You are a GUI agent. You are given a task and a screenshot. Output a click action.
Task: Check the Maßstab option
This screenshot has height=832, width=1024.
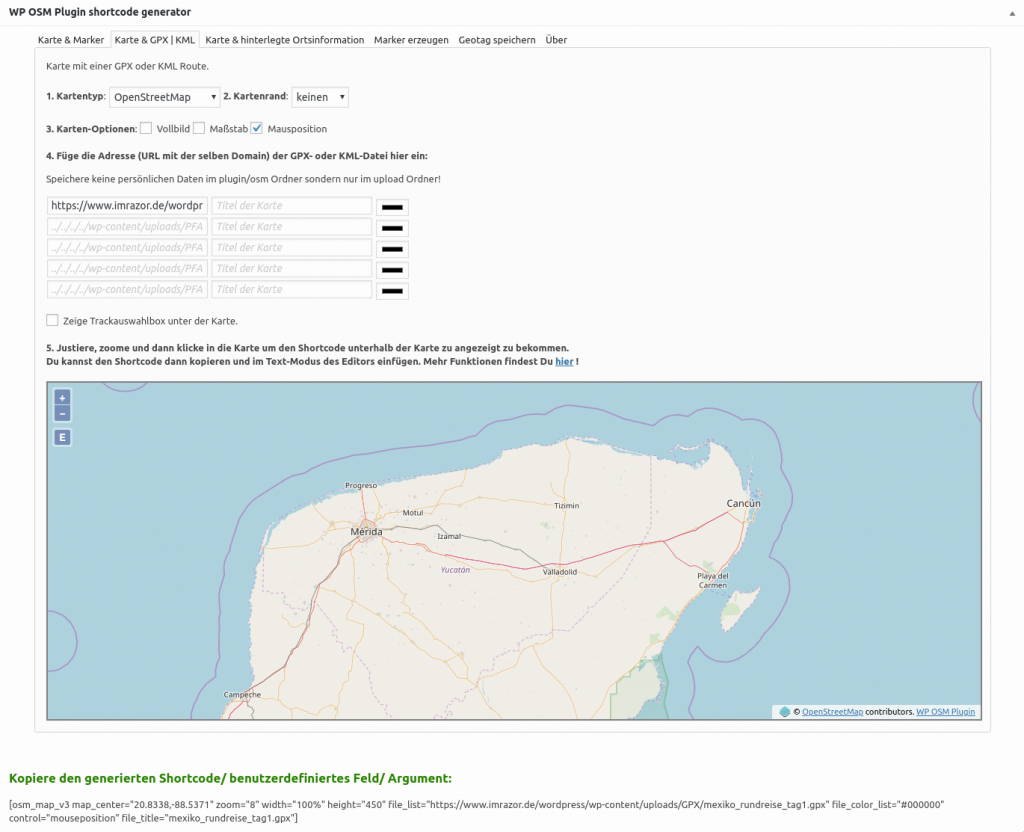click(x=199, y=128)
